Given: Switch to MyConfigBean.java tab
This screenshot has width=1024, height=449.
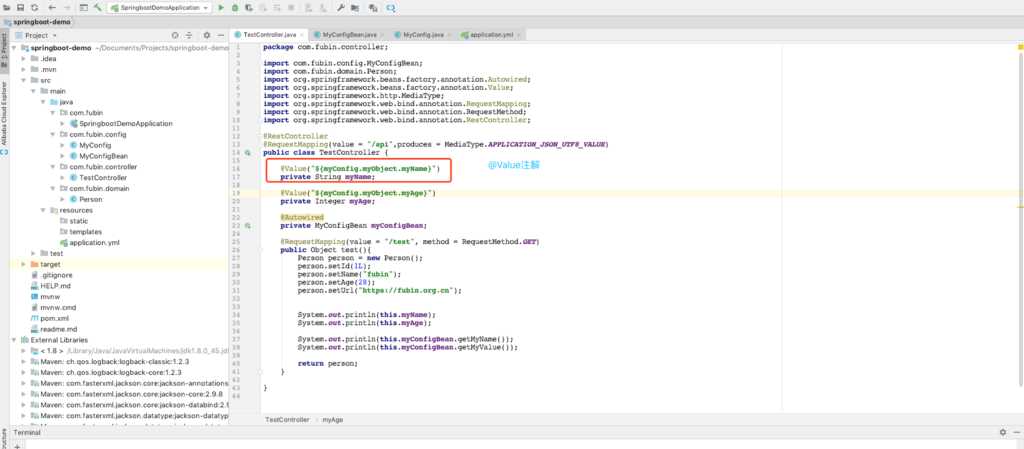Looking at the screenshot, I should pos(349,35).
